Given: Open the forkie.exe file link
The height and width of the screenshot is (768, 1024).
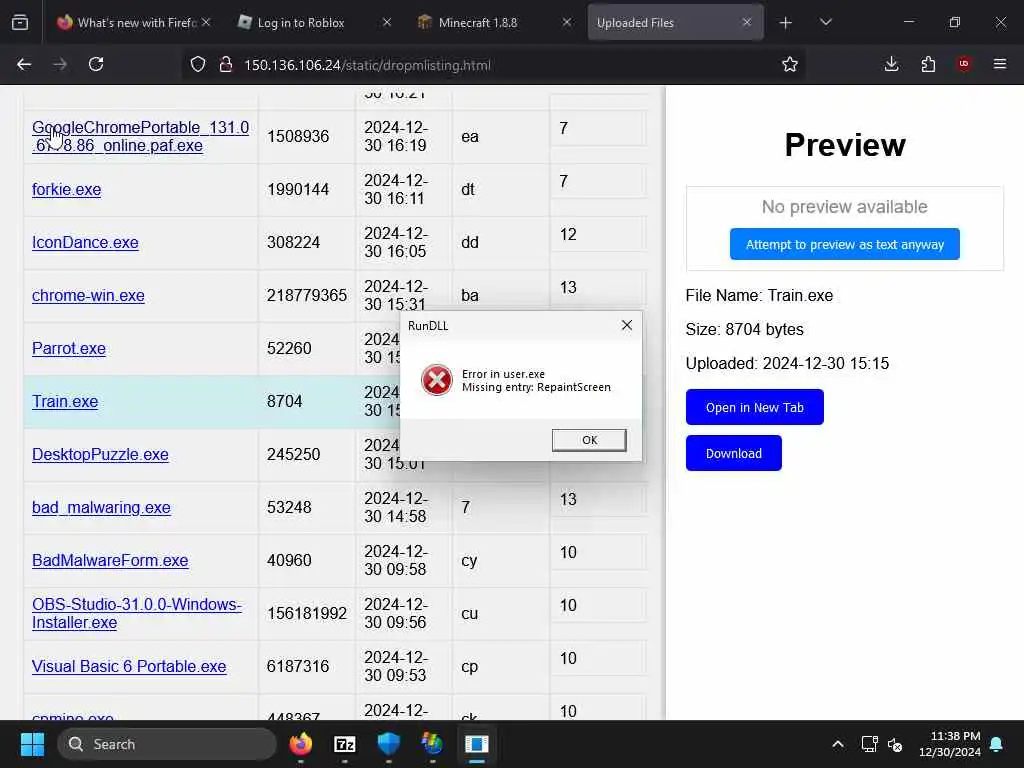Looking at the screenshot, I should (x=67, y=189).
